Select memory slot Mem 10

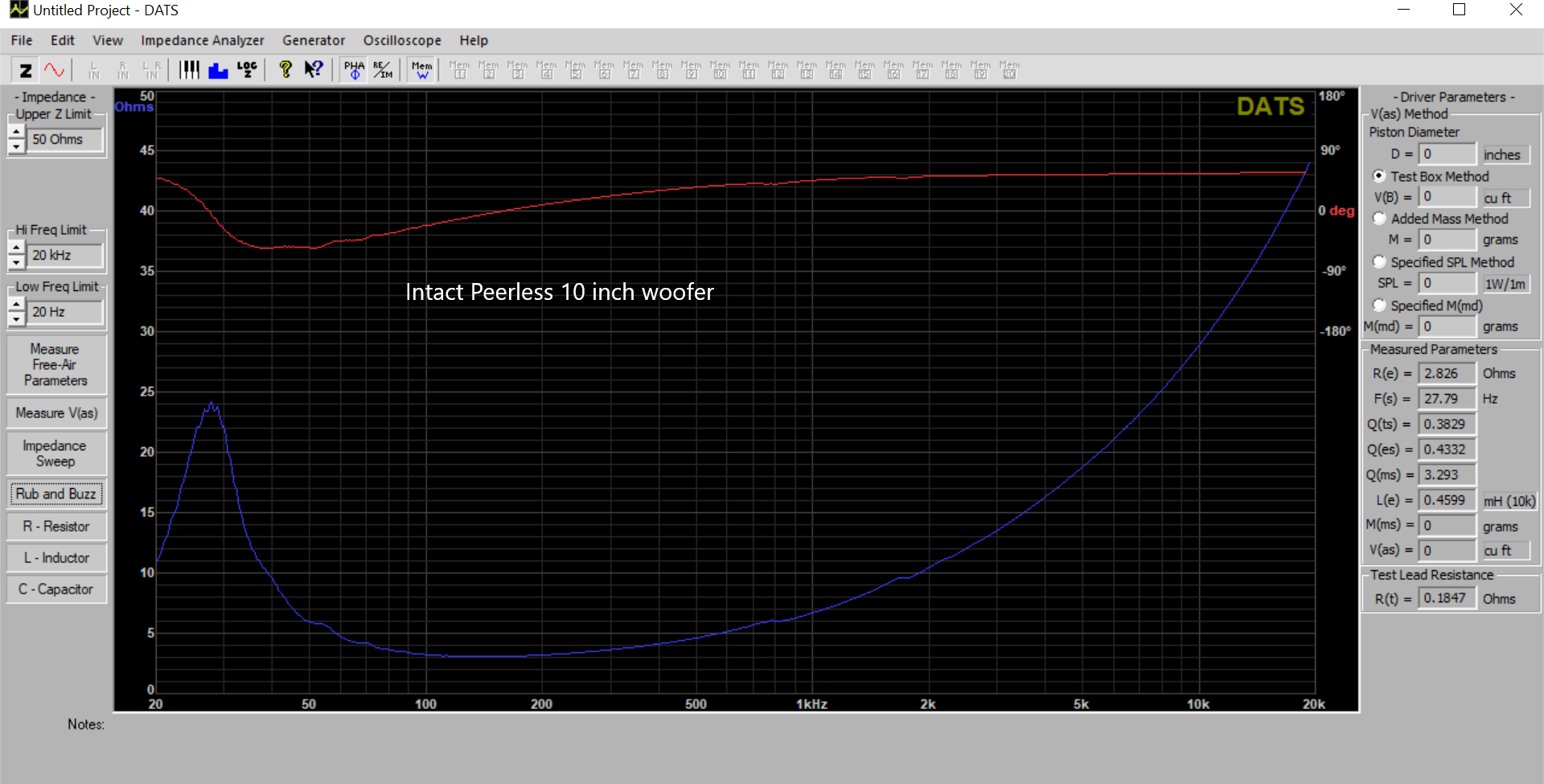coord(720,70)
